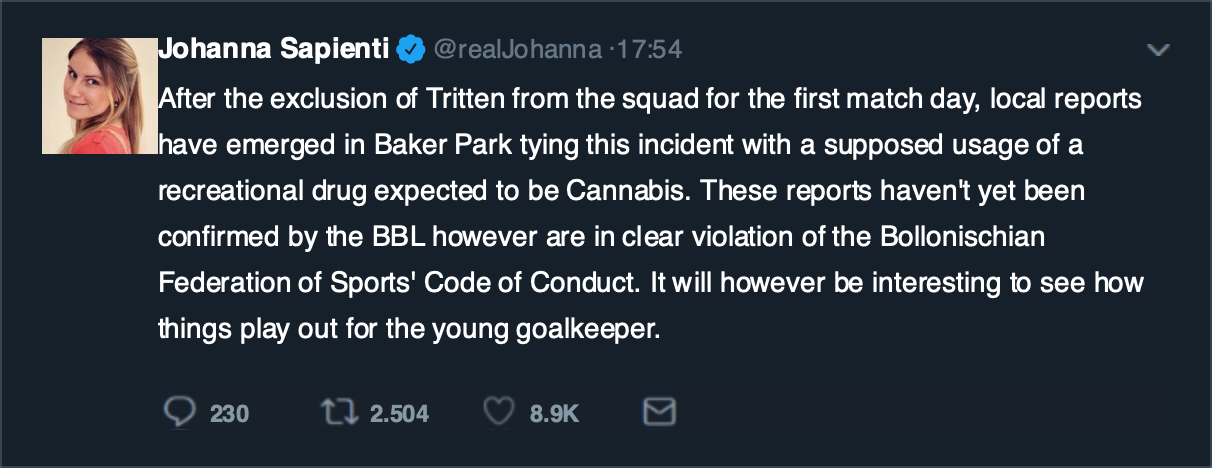Click the 2.504 retweets count
This screenshot has height=468, width=1212.
399,413
